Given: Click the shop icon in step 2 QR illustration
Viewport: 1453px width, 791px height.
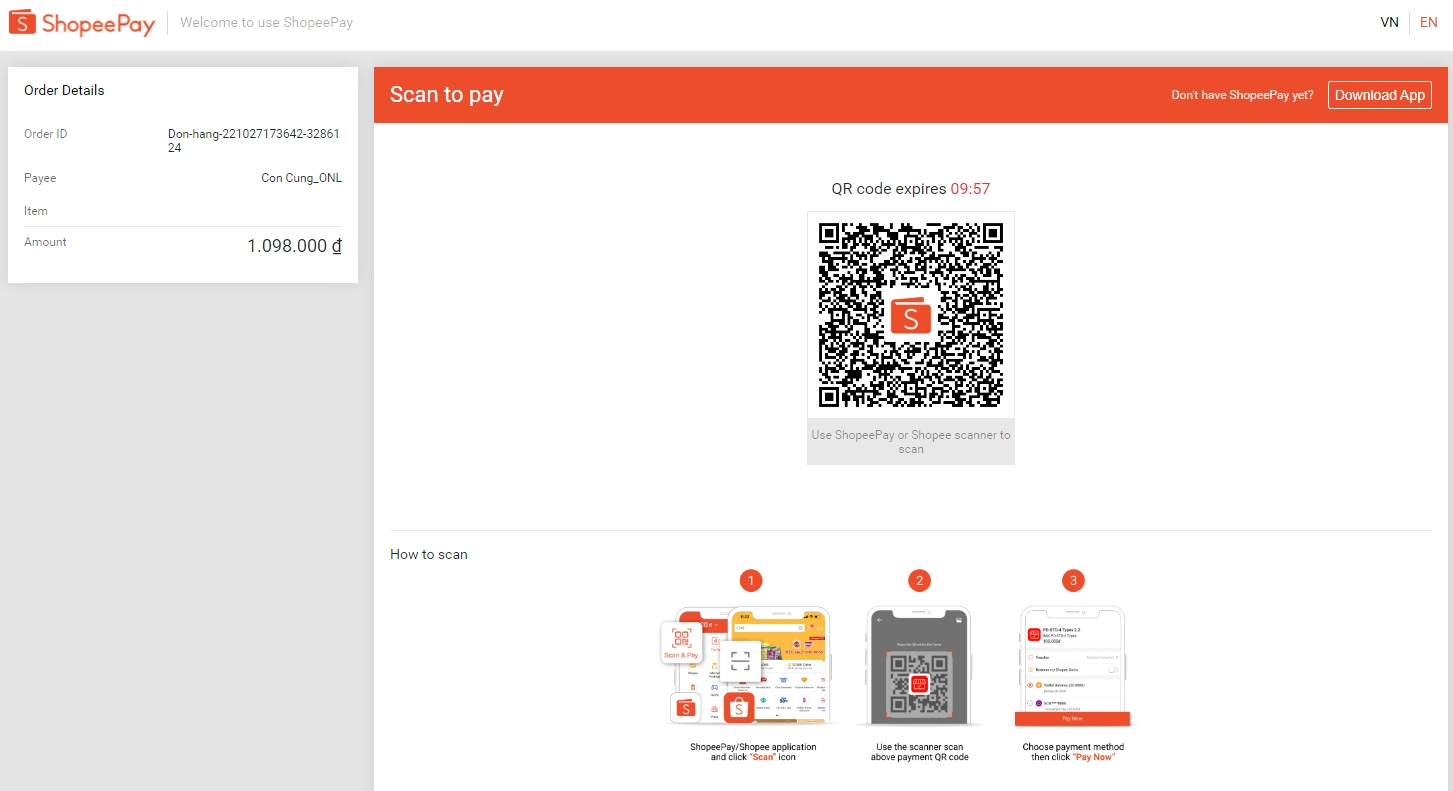Looking at the screenshot, I should click(918, 685).
